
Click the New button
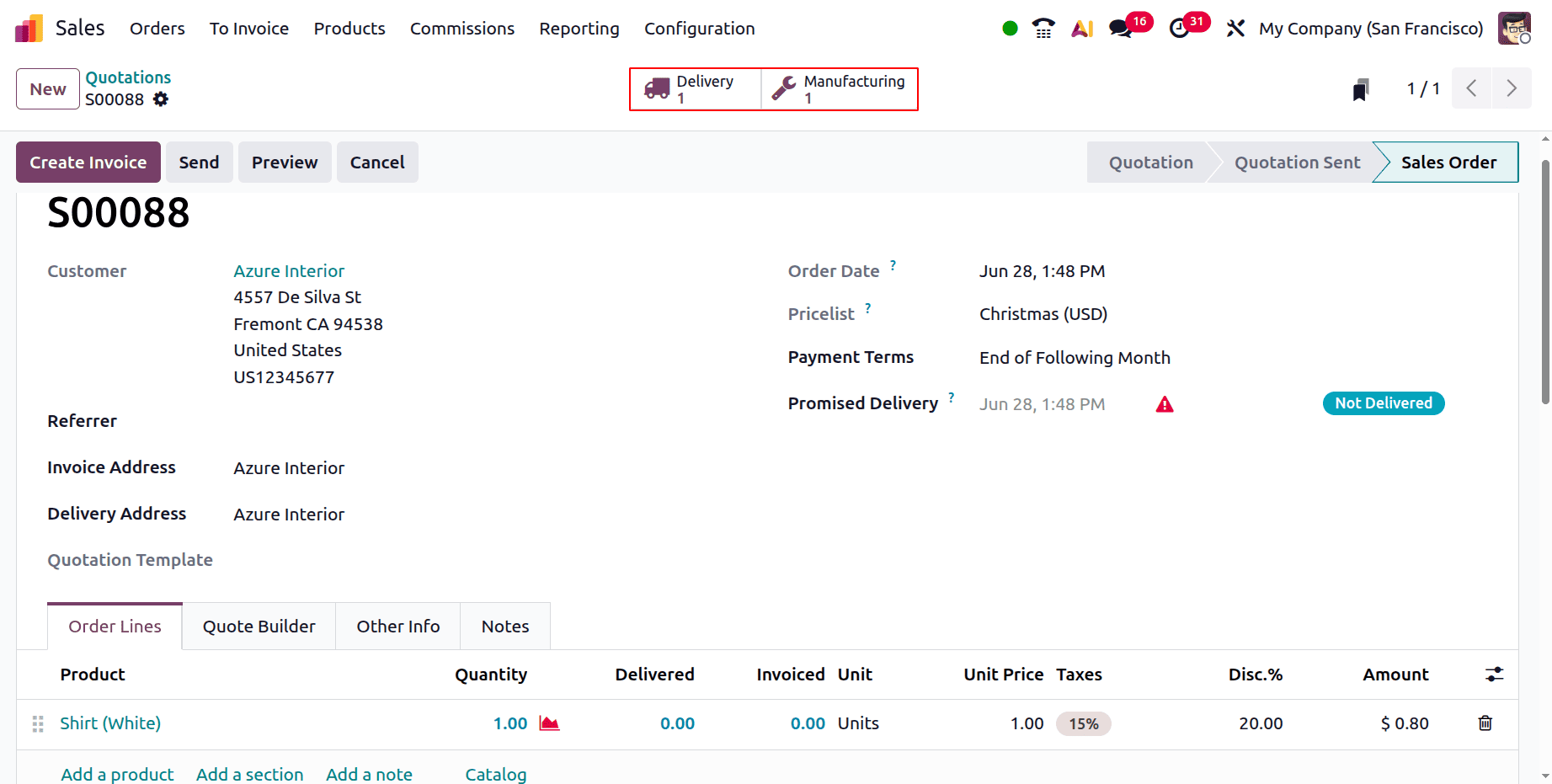click(x=48, y=89)
